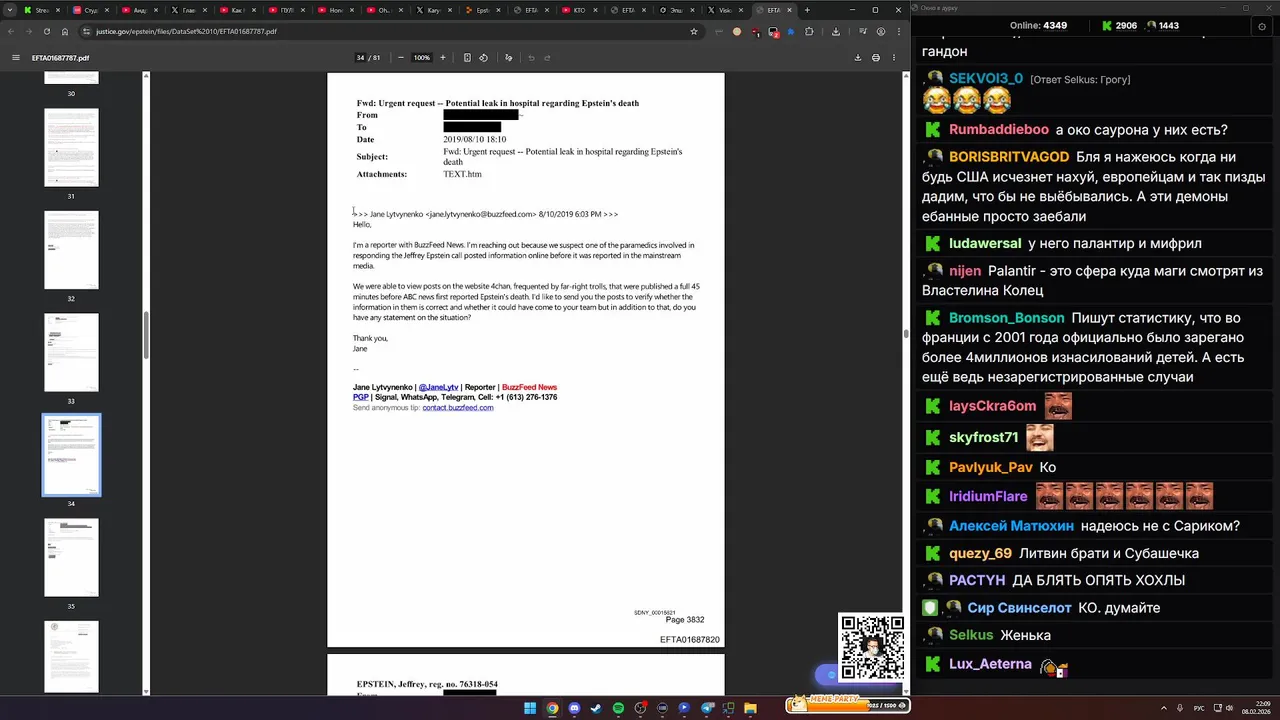Switch to the Эпш tab

675,10
